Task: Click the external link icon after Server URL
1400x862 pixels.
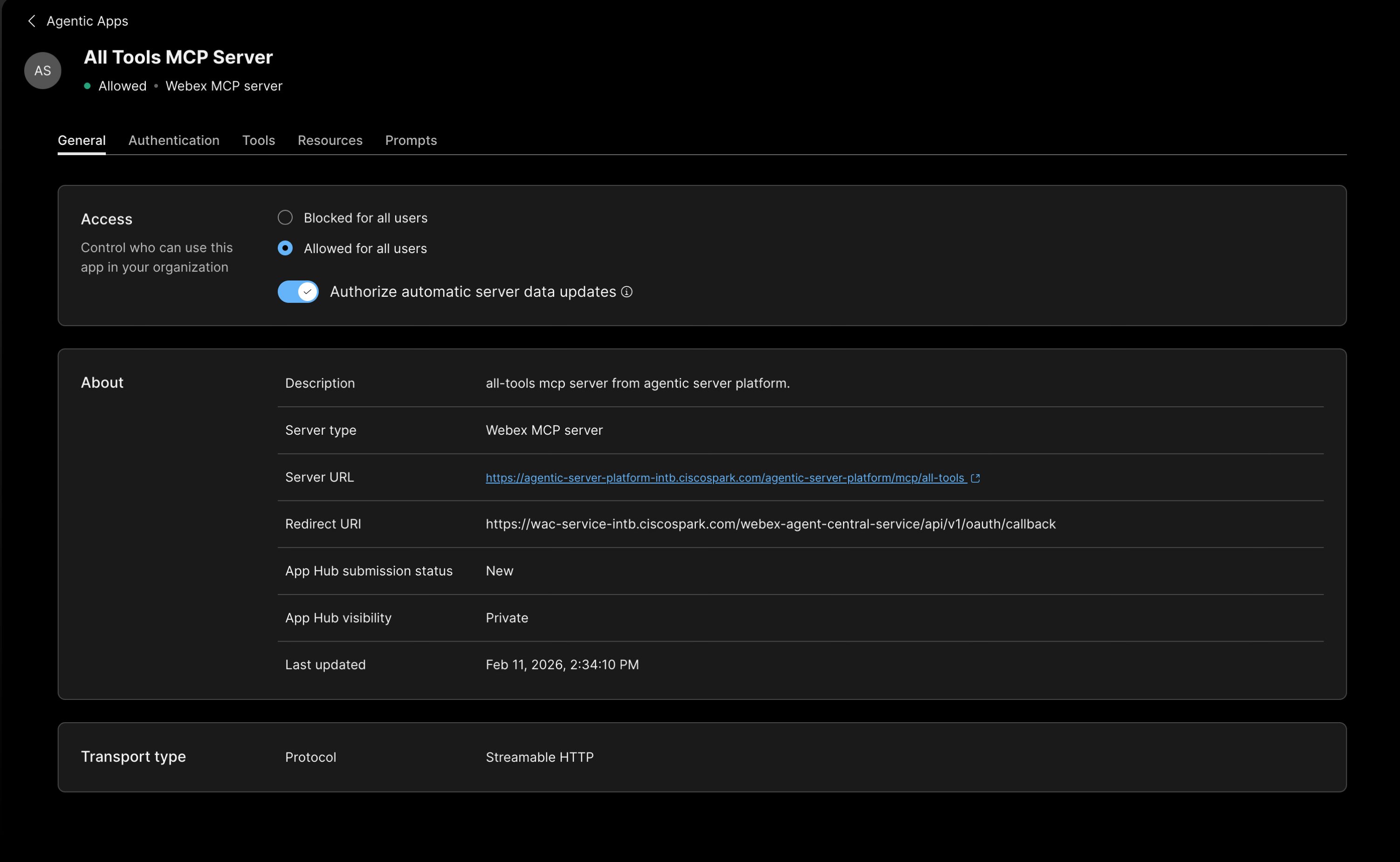Action: point(975,479)
